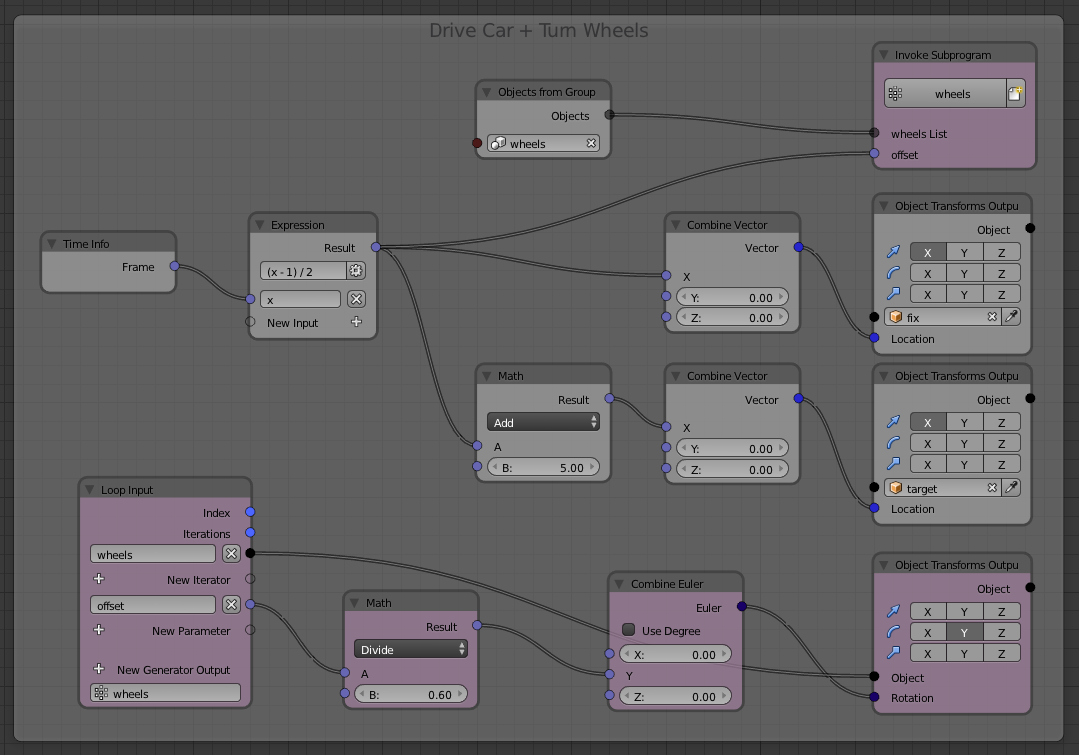Enable the Use Degree checkbox
The image size is (1079, 755).
tap(629, 631)
